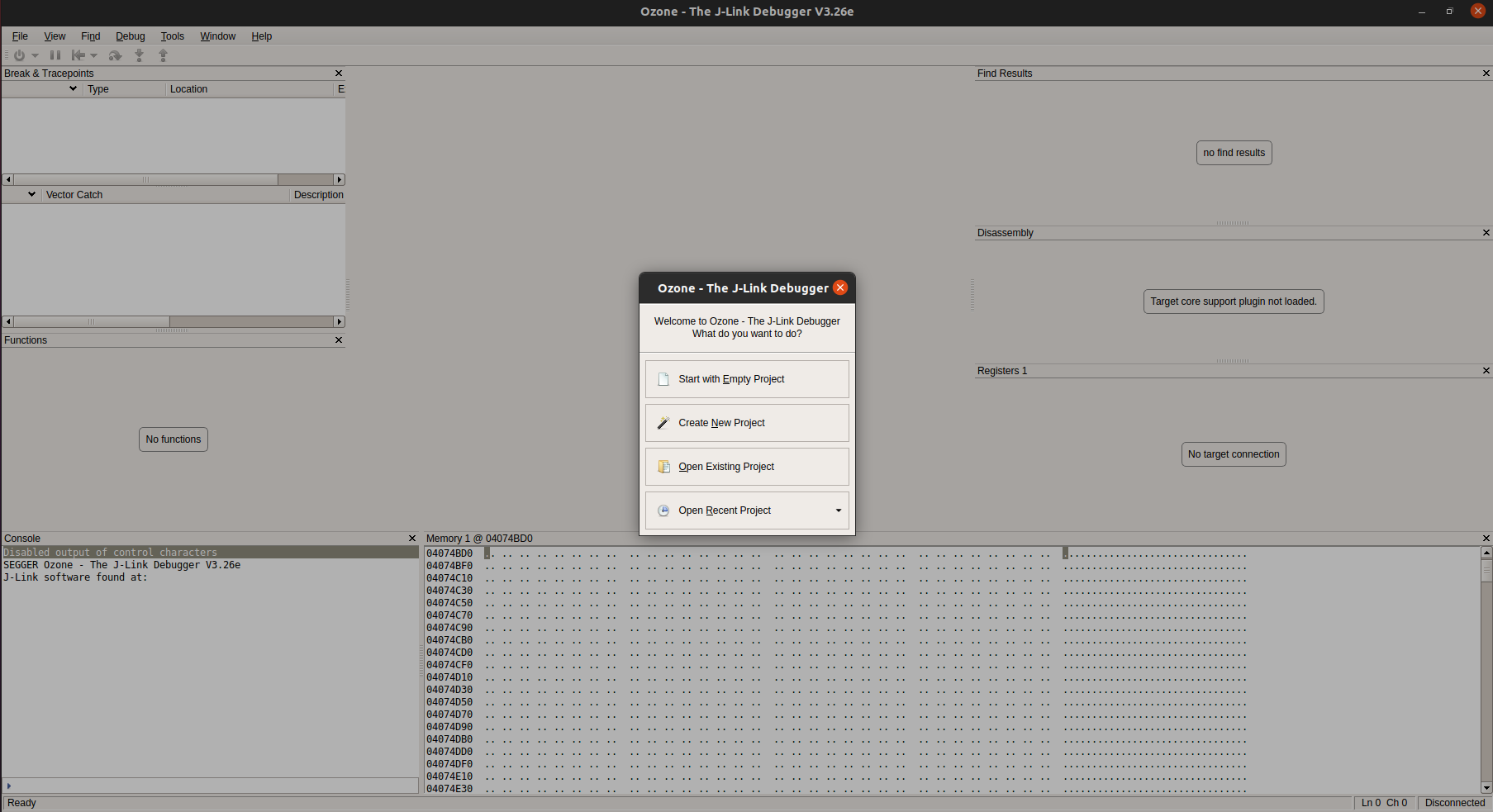Click the Step Over toolbar icon
1493x812 pixels.
pyautogui.click(x=115, y=55)
